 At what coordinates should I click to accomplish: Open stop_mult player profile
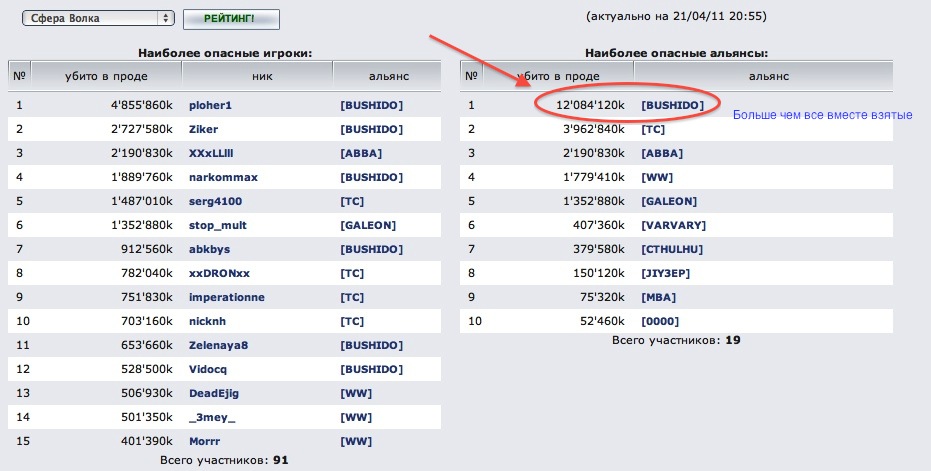(x=217, y=225)
